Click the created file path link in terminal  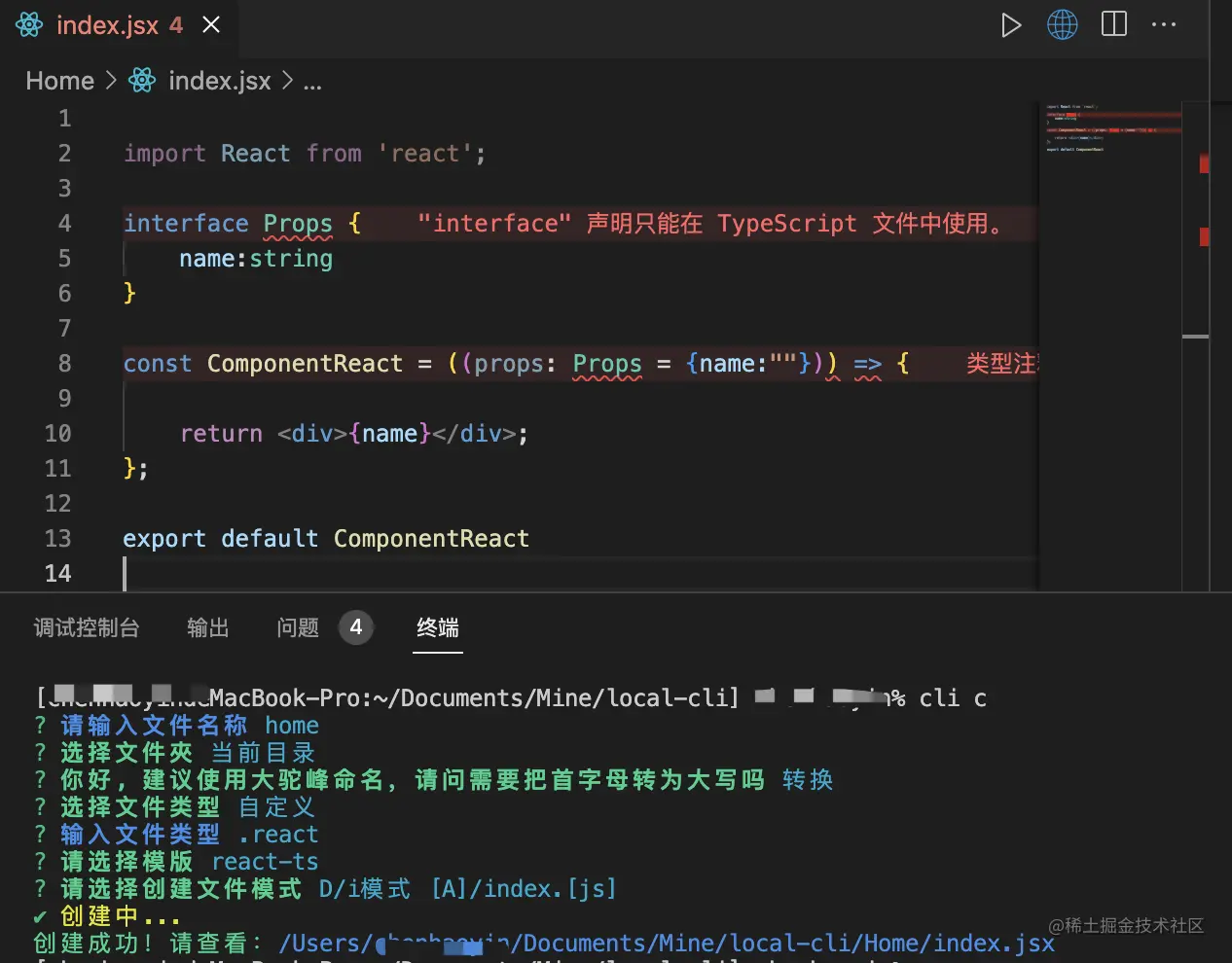point(667,943)
